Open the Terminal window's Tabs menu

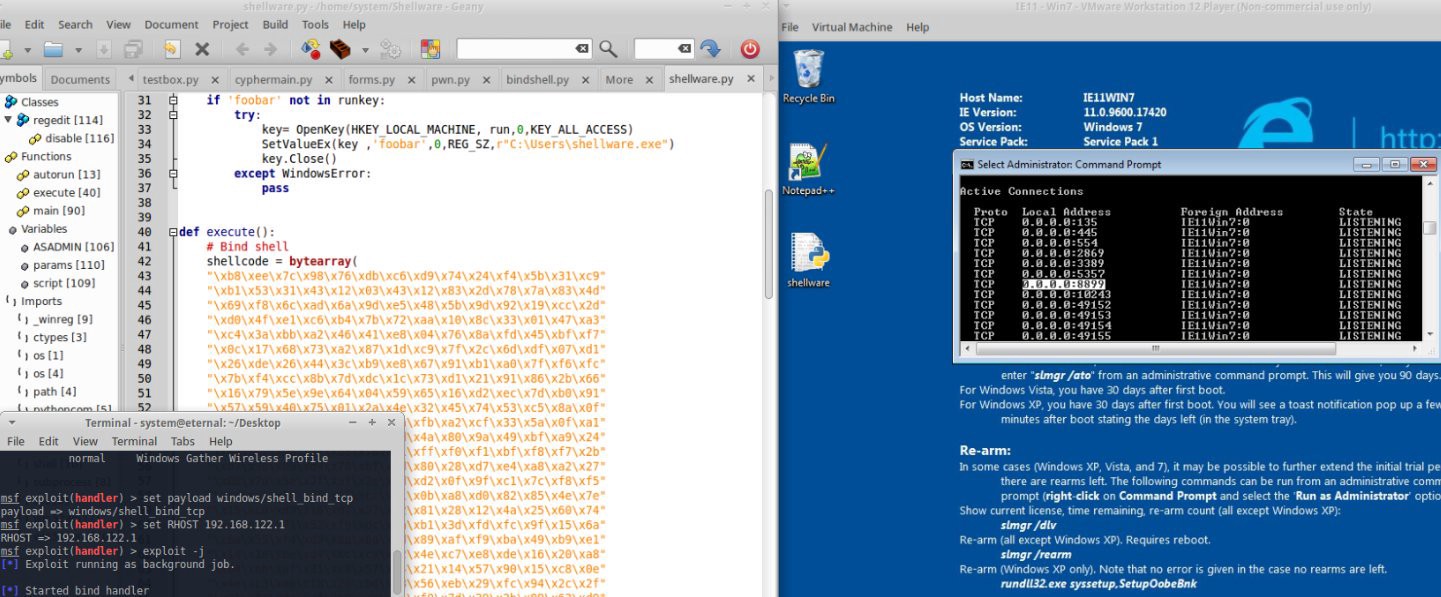click(182, 441)
